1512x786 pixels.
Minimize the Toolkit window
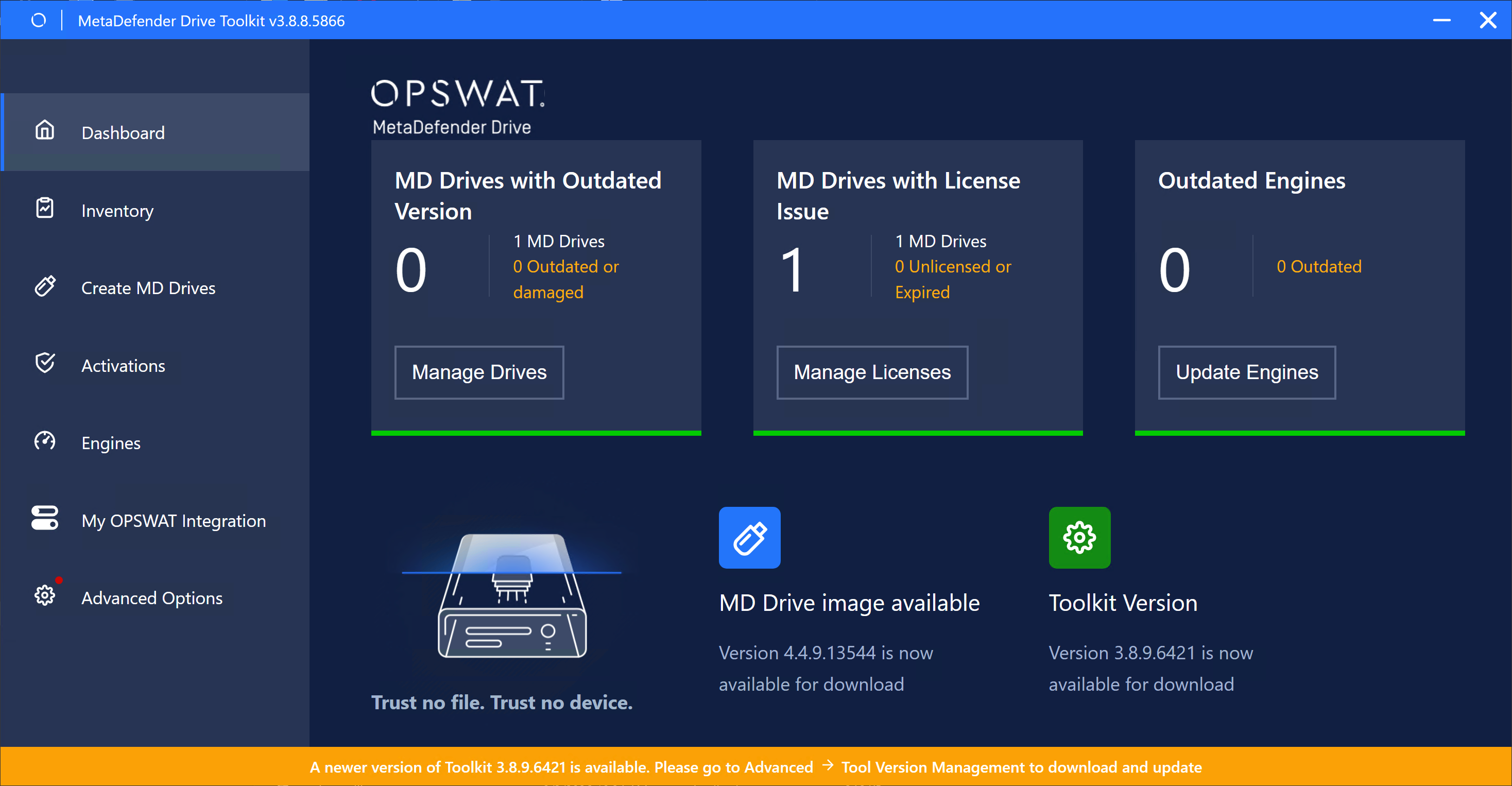pyautogui.click(x=1441, y=21)
